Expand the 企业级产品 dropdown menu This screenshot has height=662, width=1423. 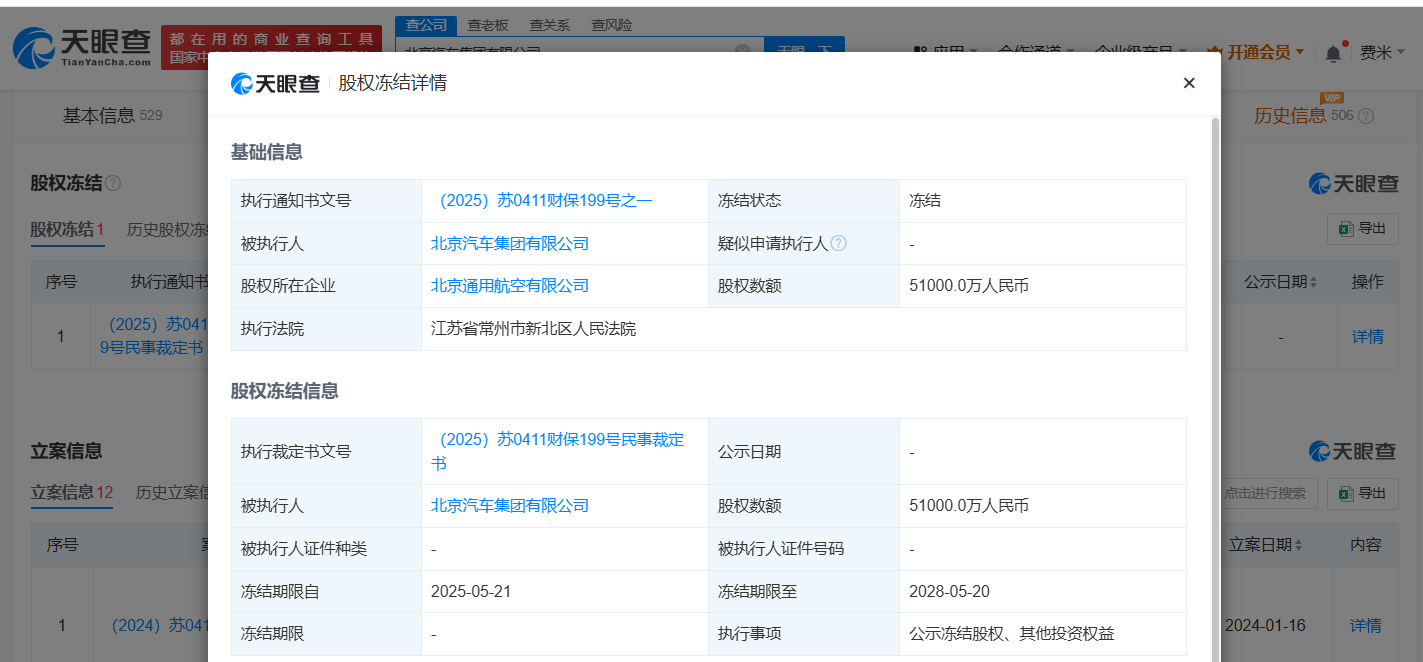click(1141, 52)
